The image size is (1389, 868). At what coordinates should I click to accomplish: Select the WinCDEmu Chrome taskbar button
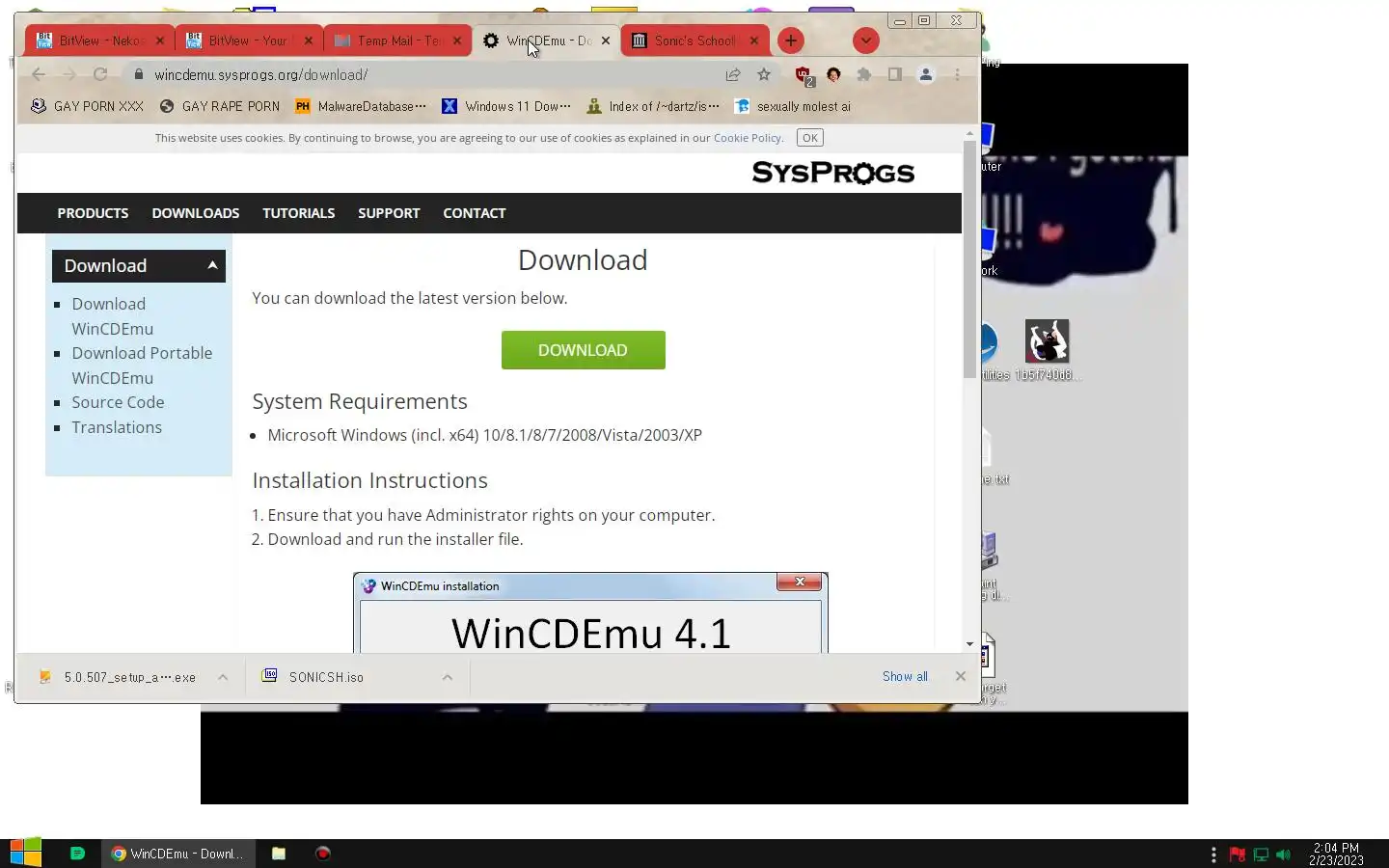[178, 853]
